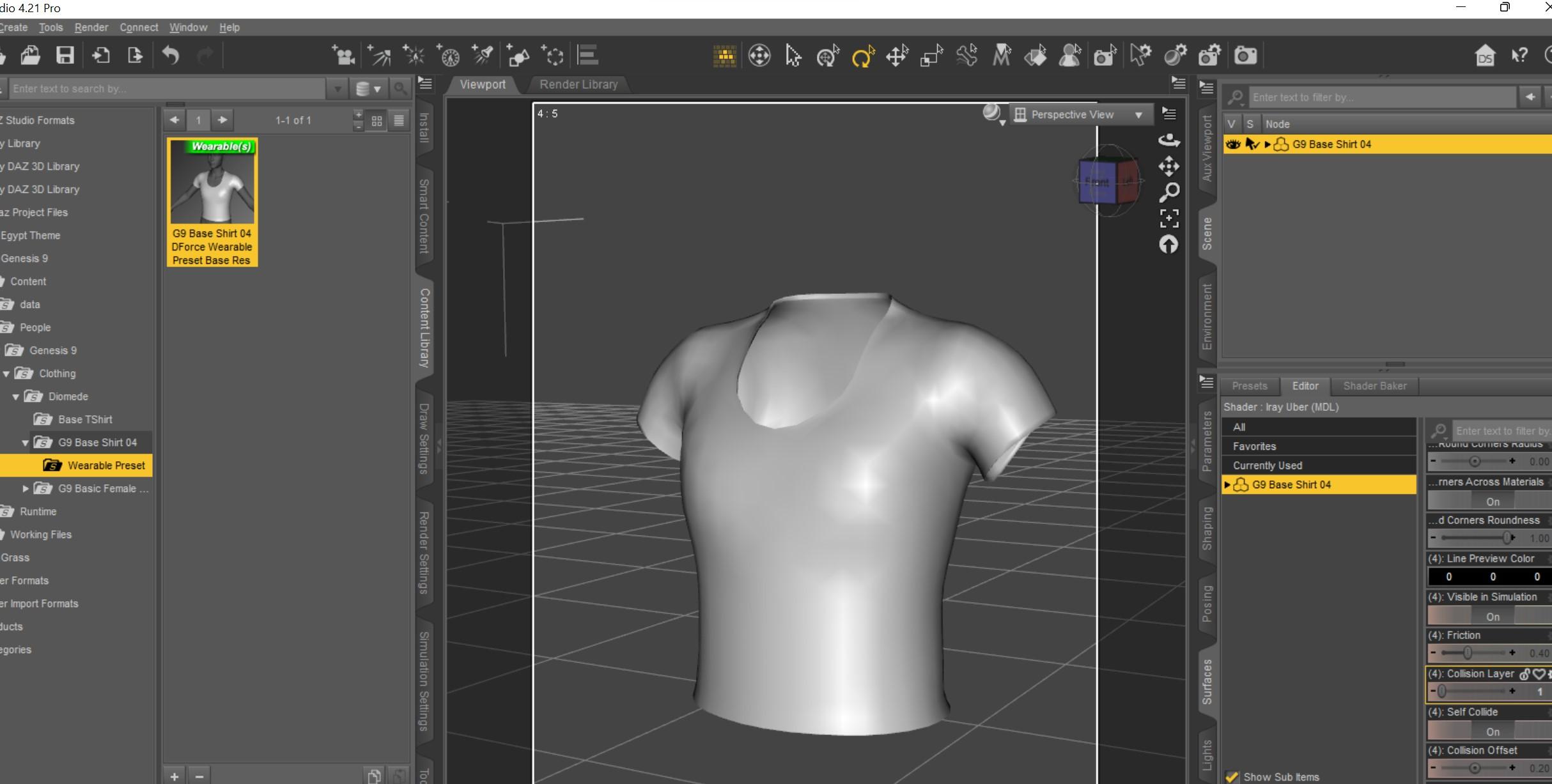Select the Universal tool icon
The image size is (1552, 784).
(x=828, y=57)
